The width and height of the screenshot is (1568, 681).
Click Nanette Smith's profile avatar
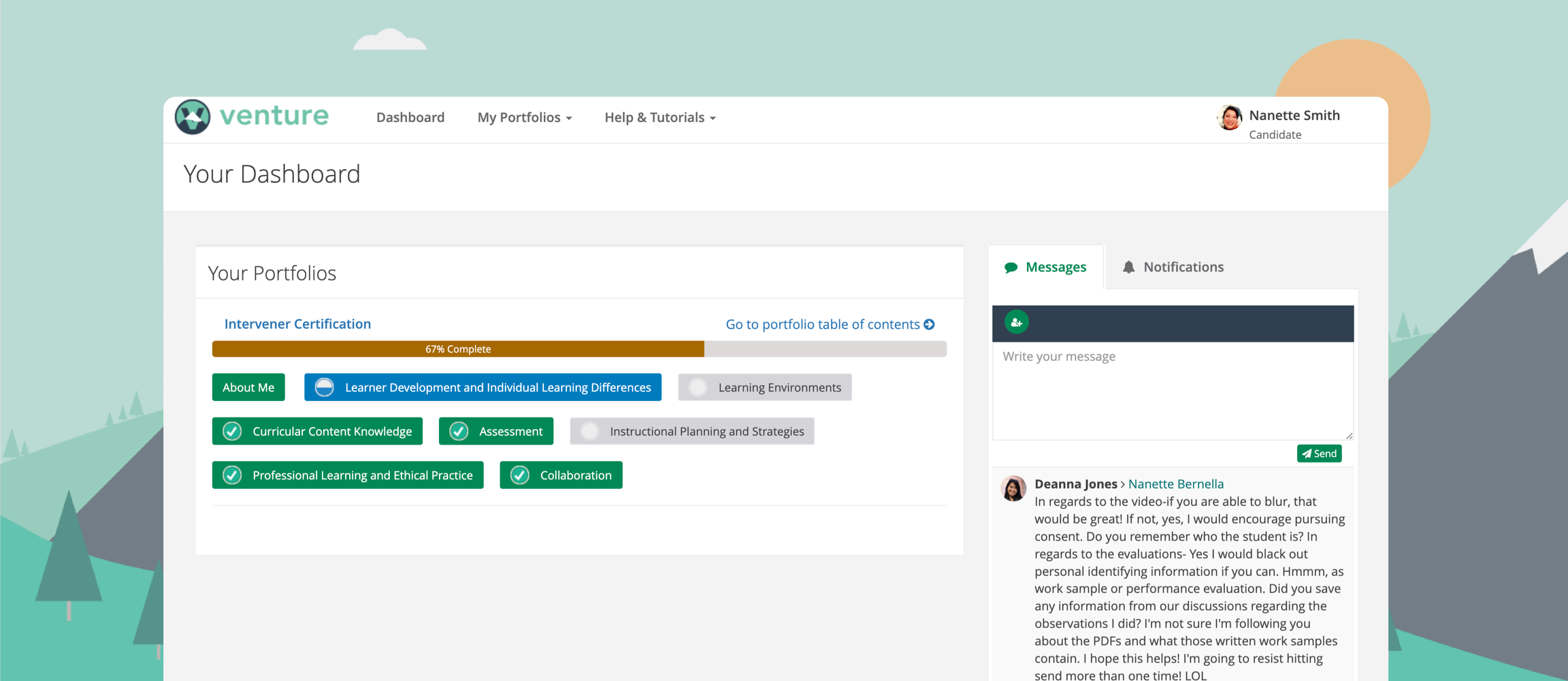point(1229,118)
